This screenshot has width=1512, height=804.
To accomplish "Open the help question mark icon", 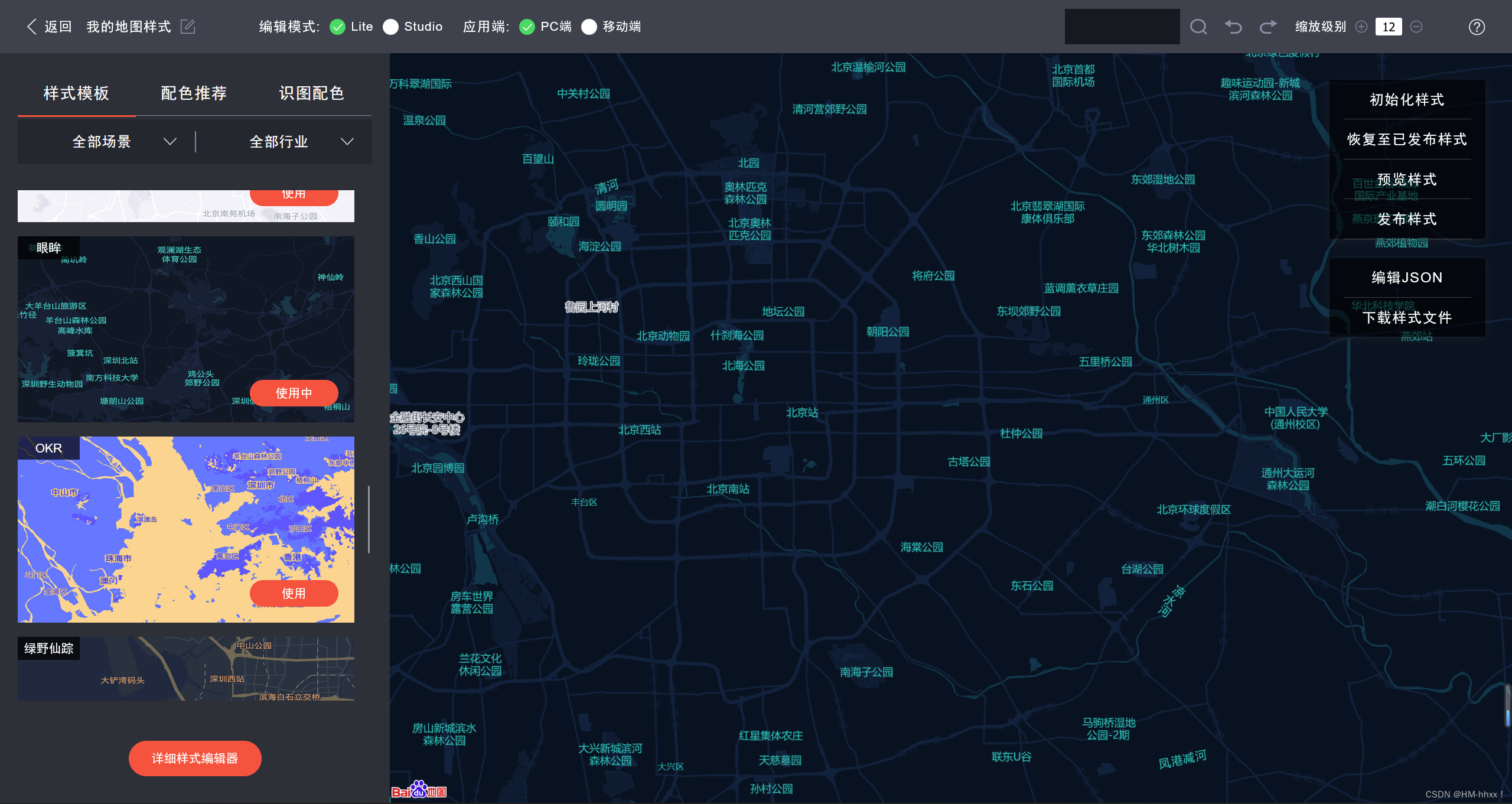I will [x=1477, y=27].
